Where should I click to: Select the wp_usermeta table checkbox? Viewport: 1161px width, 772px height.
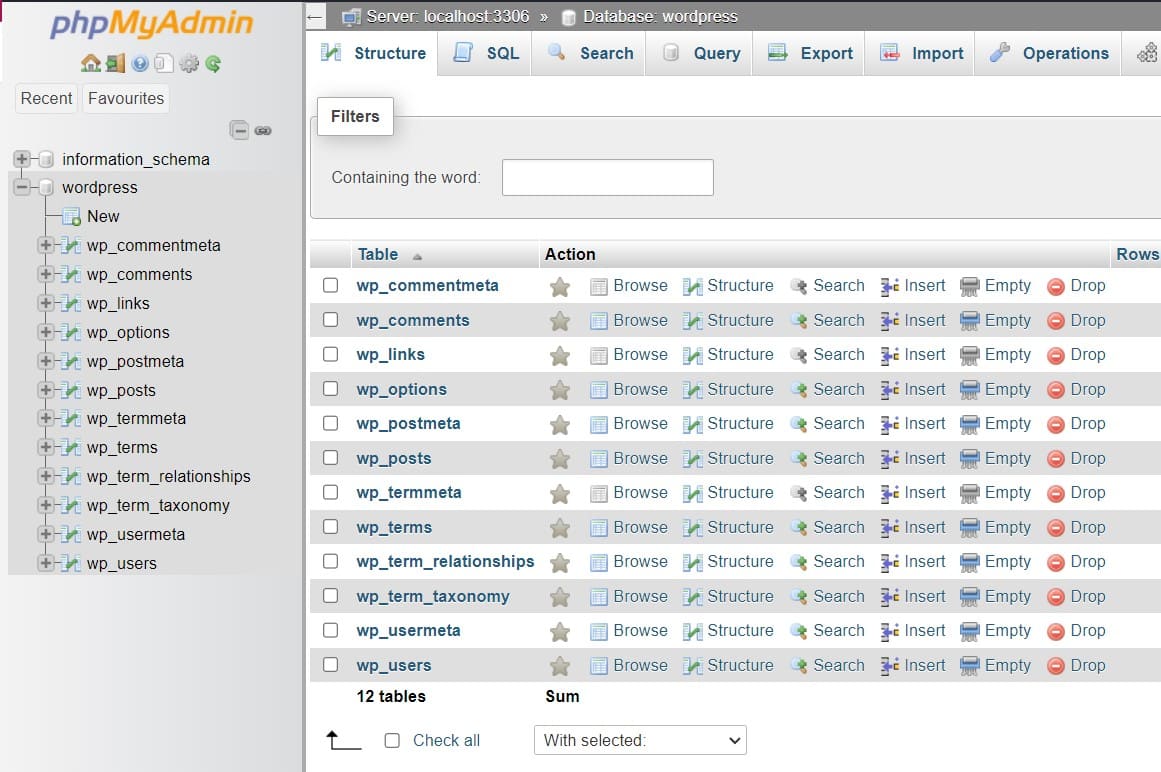[331, 631]
